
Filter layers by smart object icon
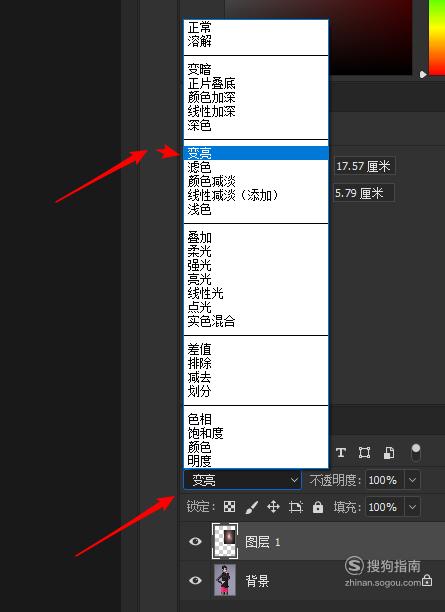click(389, 452)
